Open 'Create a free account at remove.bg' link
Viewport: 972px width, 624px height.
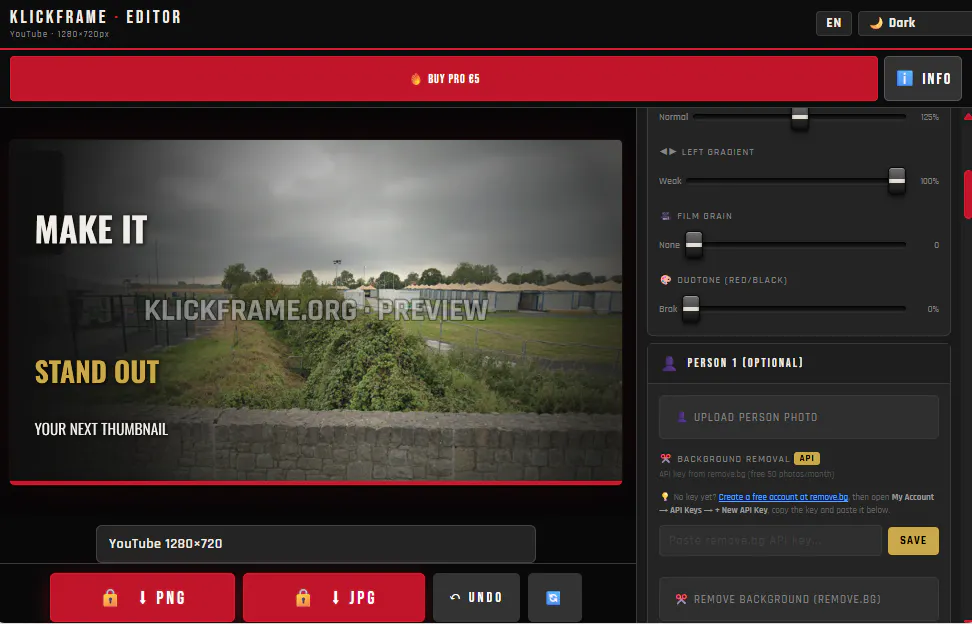783,497
